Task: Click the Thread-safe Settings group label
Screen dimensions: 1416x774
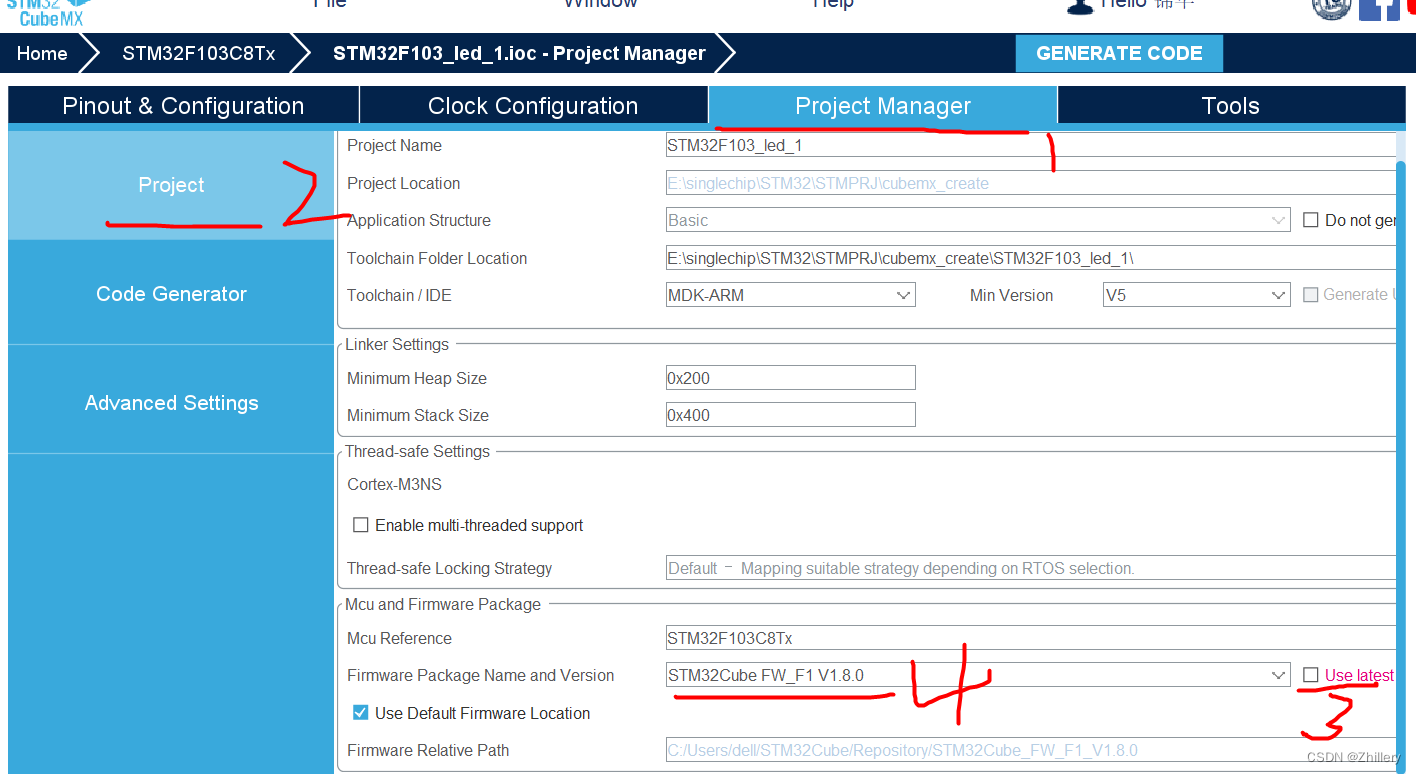Action: tap(417, 451)
